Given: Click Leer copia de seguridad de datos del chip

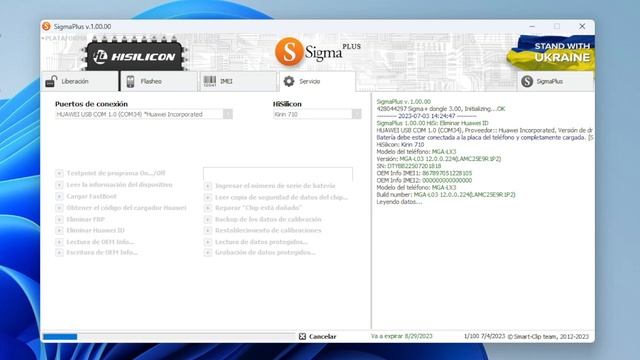Looking at the screenshot, I should coord(276,197).
